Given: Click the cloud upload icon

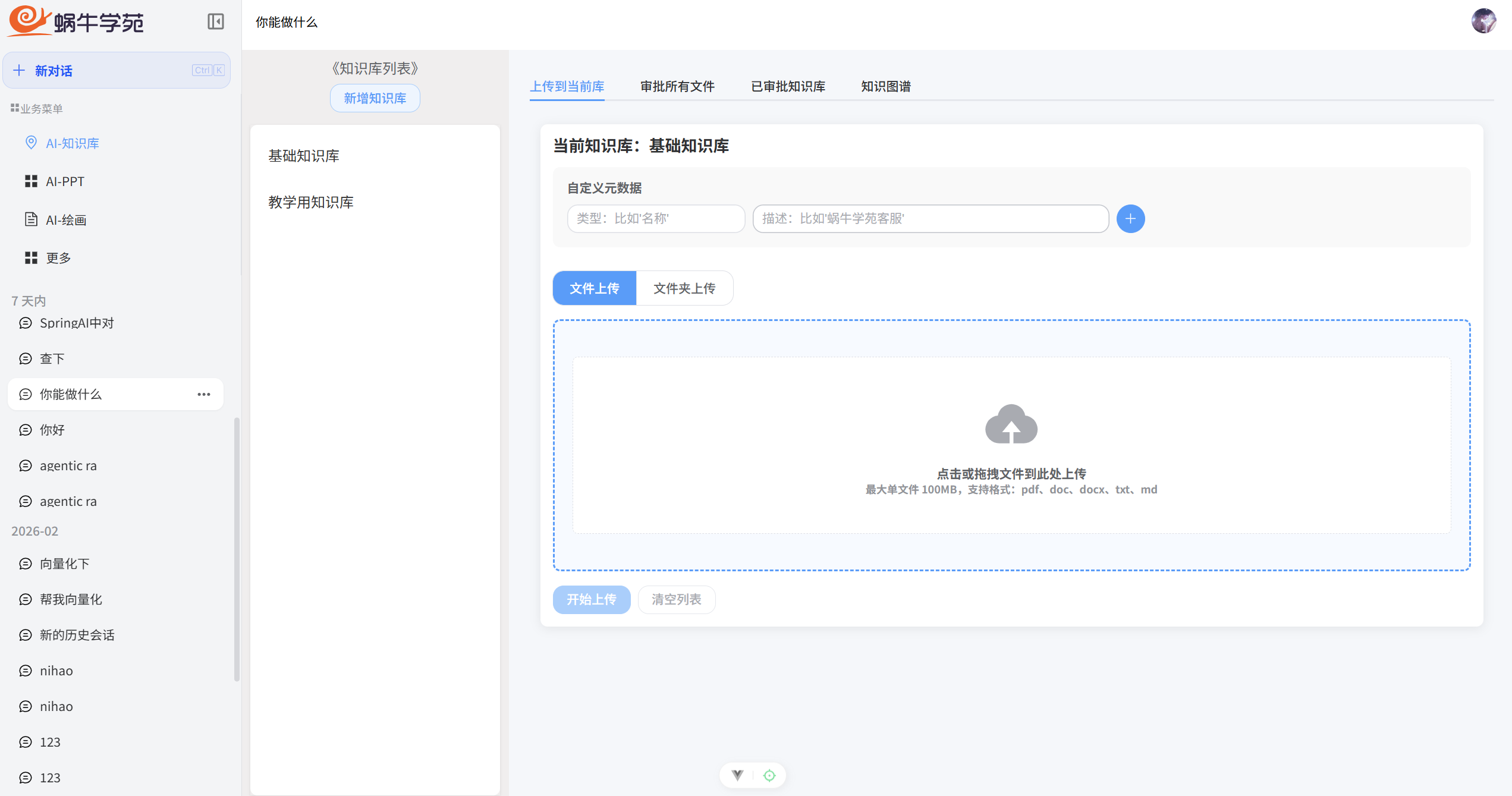Looking at the screenshot, I should pyautogui.click(x=1011, y=424).
